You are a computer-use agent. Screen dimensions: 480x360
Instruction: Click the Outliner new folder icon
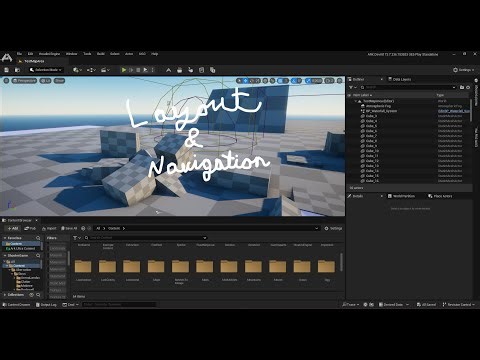pos(462,87)
